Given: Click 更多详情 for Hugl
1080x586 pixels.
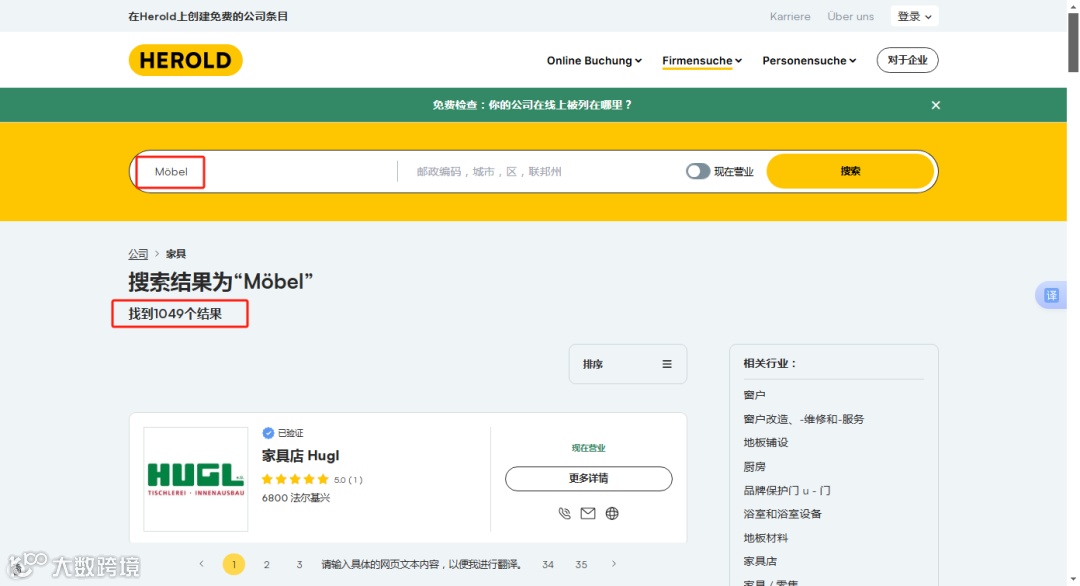Looking at the screenshot, I should click(588, 479).
